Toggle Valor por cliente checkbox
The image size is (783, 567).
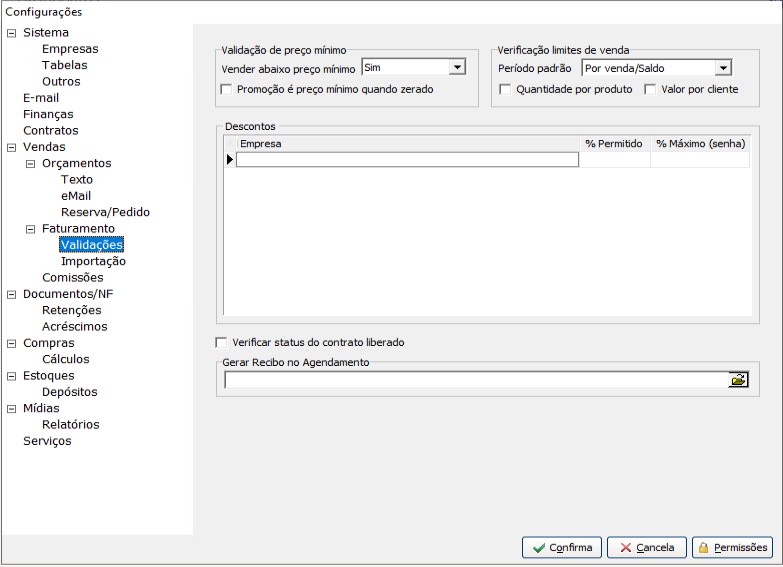650,89
